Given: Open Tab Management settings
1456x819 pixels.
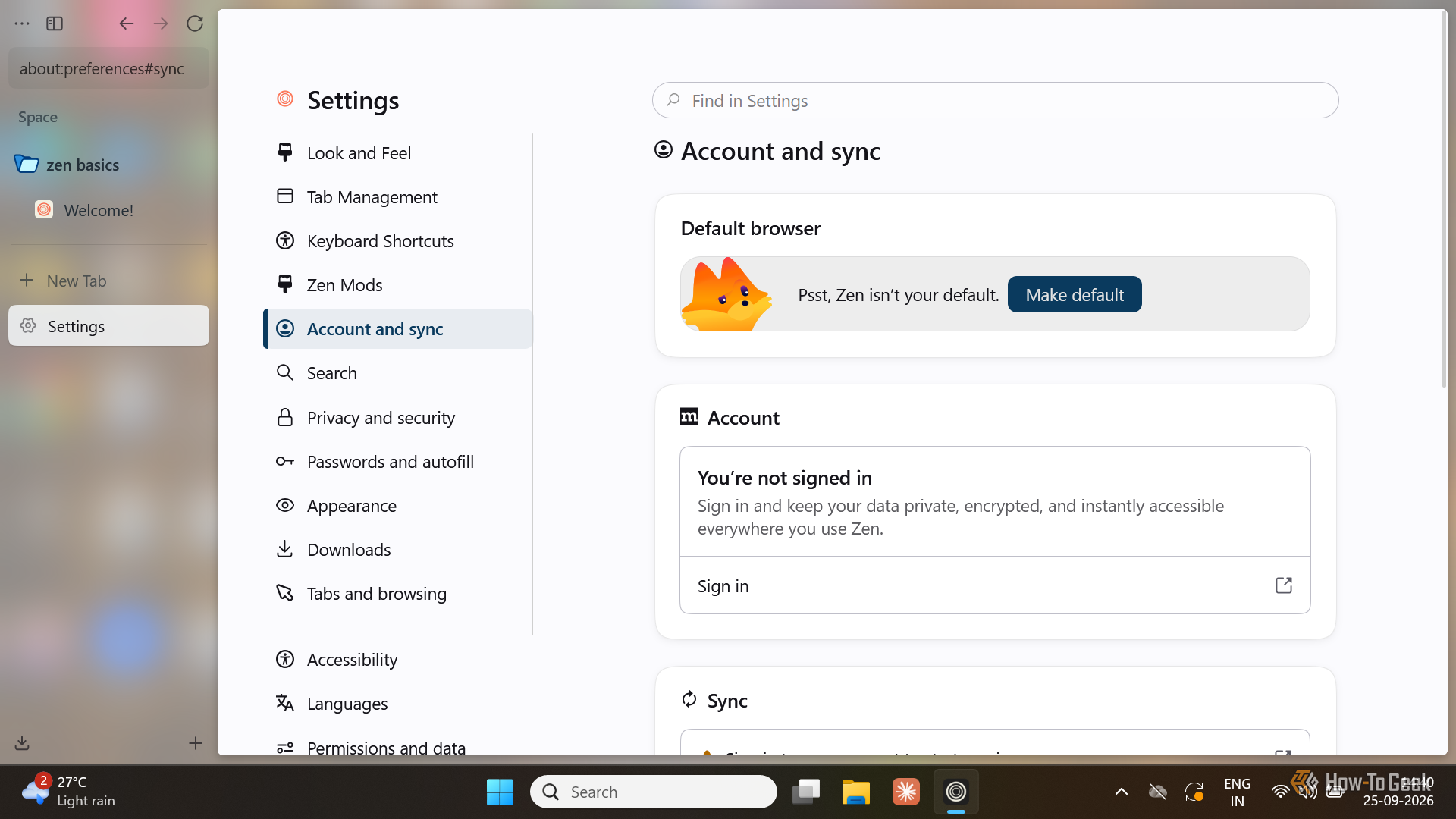Looking at the screenshot, I should click(397, 197).
